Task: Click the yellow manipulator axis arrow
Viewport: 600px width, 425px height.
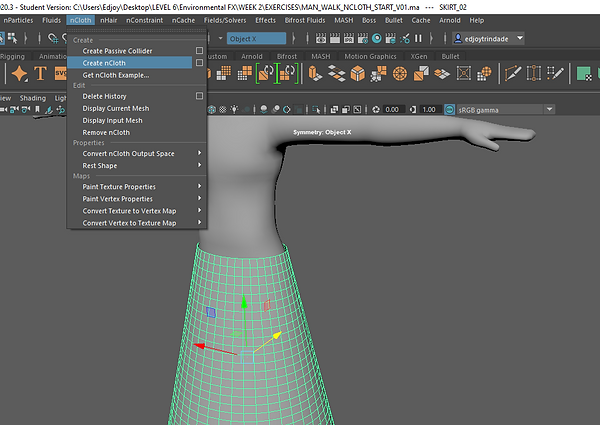Action: (277, 335)
